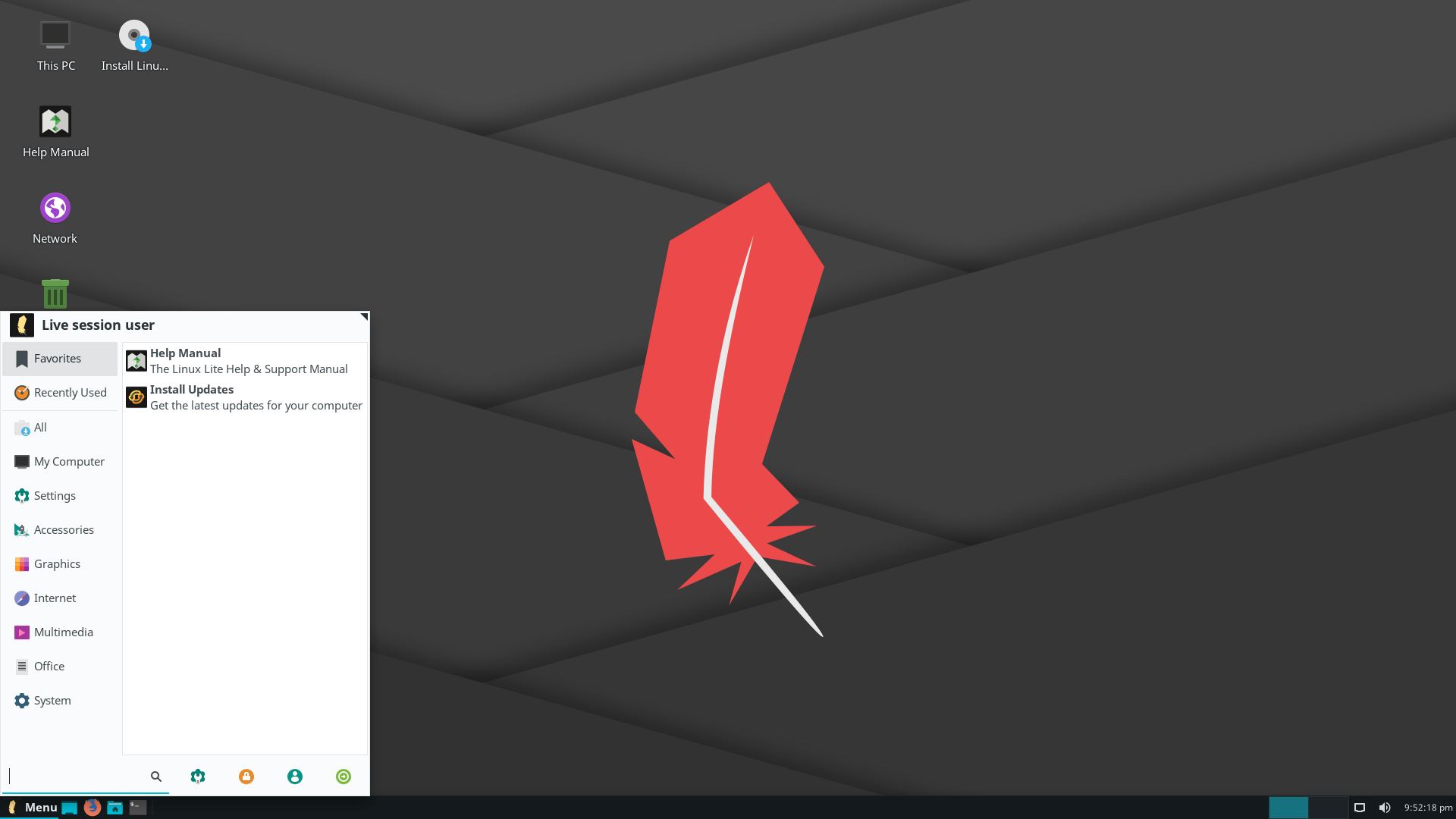Open the Trash desktop icon
The image size is (1456, 819).
(x=55, y=293)
